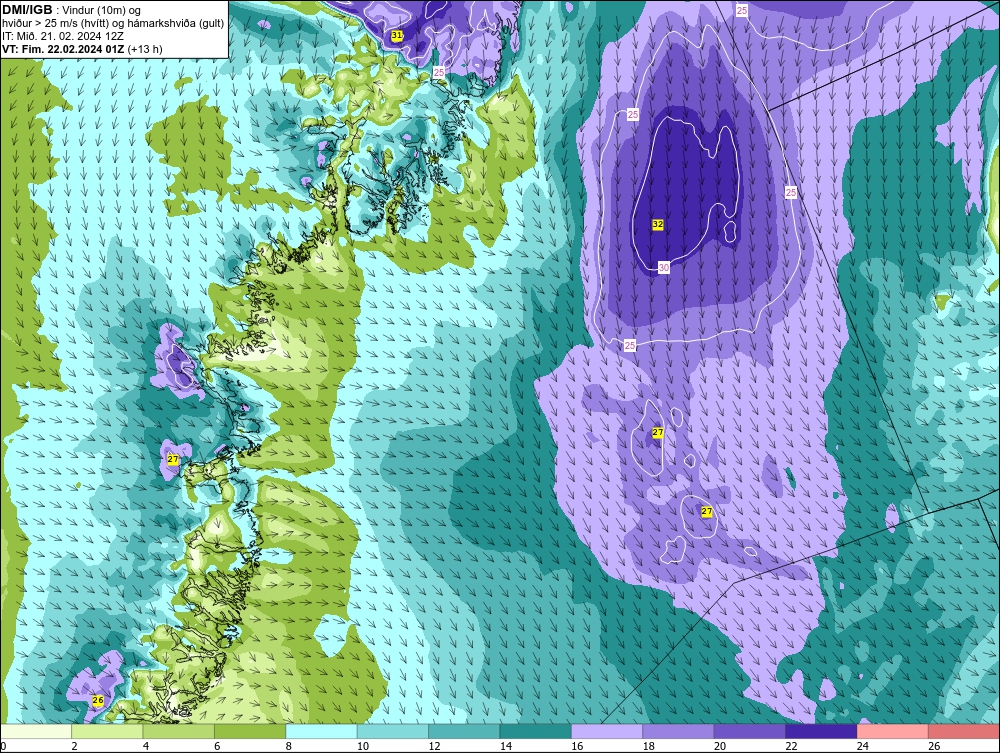This screenshot has width=1000, height=753.
Task: Click the '20' tick on the color scale
Action: pyautogui.click(x=720, y=746)
